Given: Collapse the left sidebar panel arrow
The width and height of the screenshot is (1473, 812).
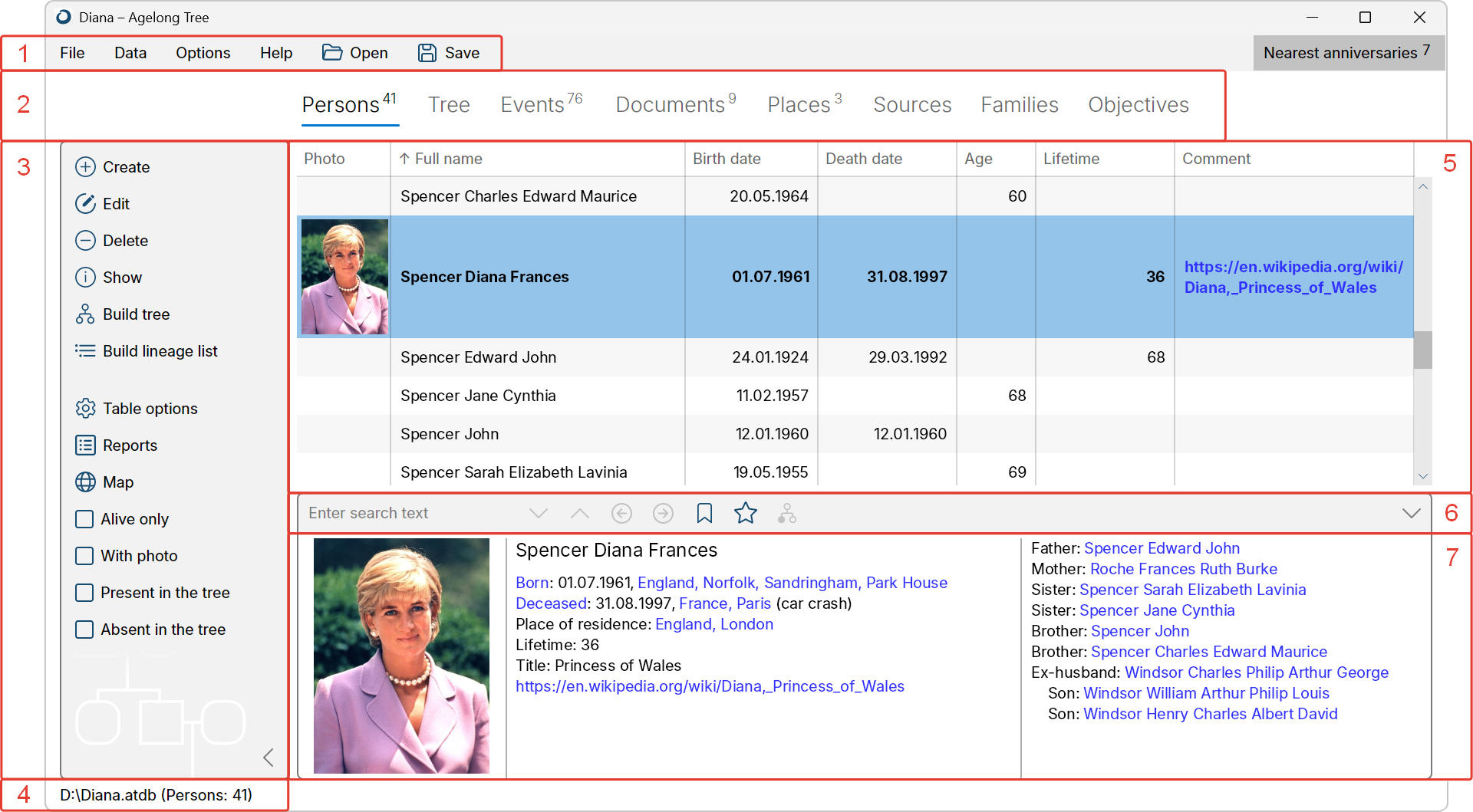Looking at the screenshot, I should click(x=268, y=758).
